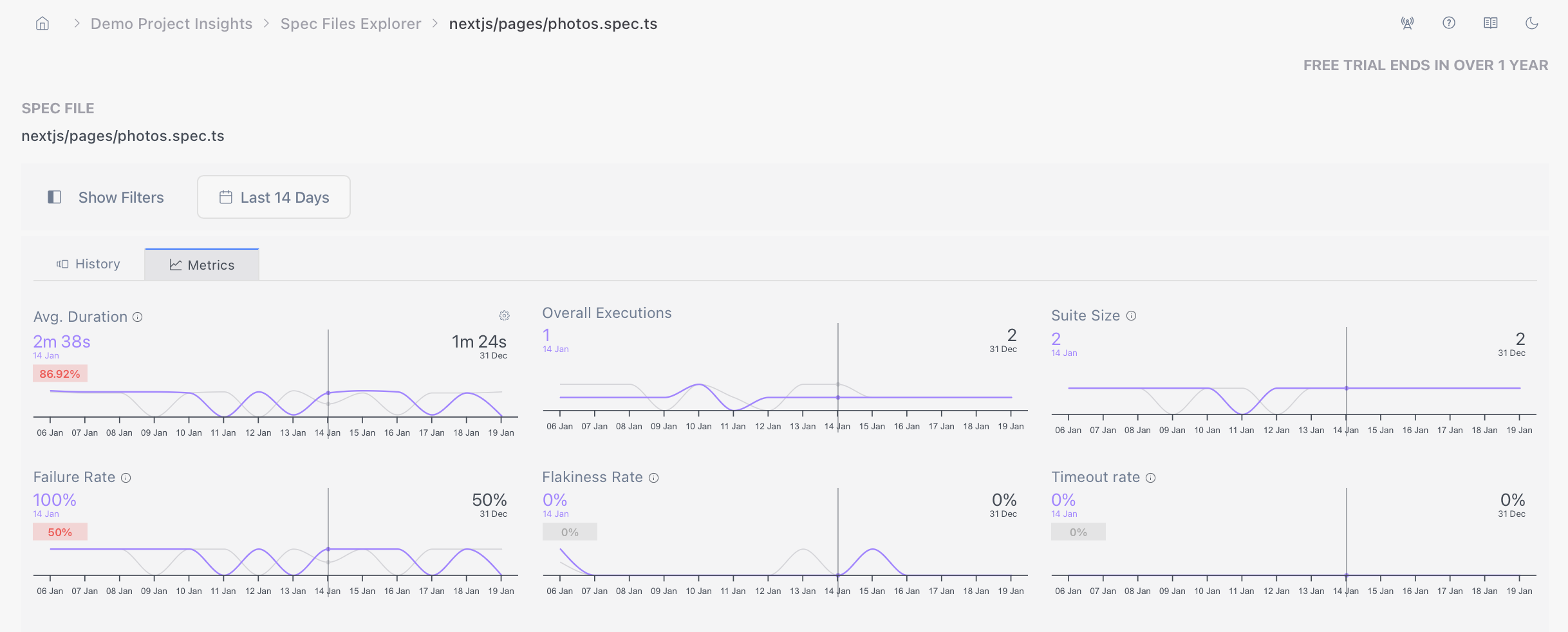Open the Last 14 Days date picker
Viewport: 1568px width, 632px height.
274,198
